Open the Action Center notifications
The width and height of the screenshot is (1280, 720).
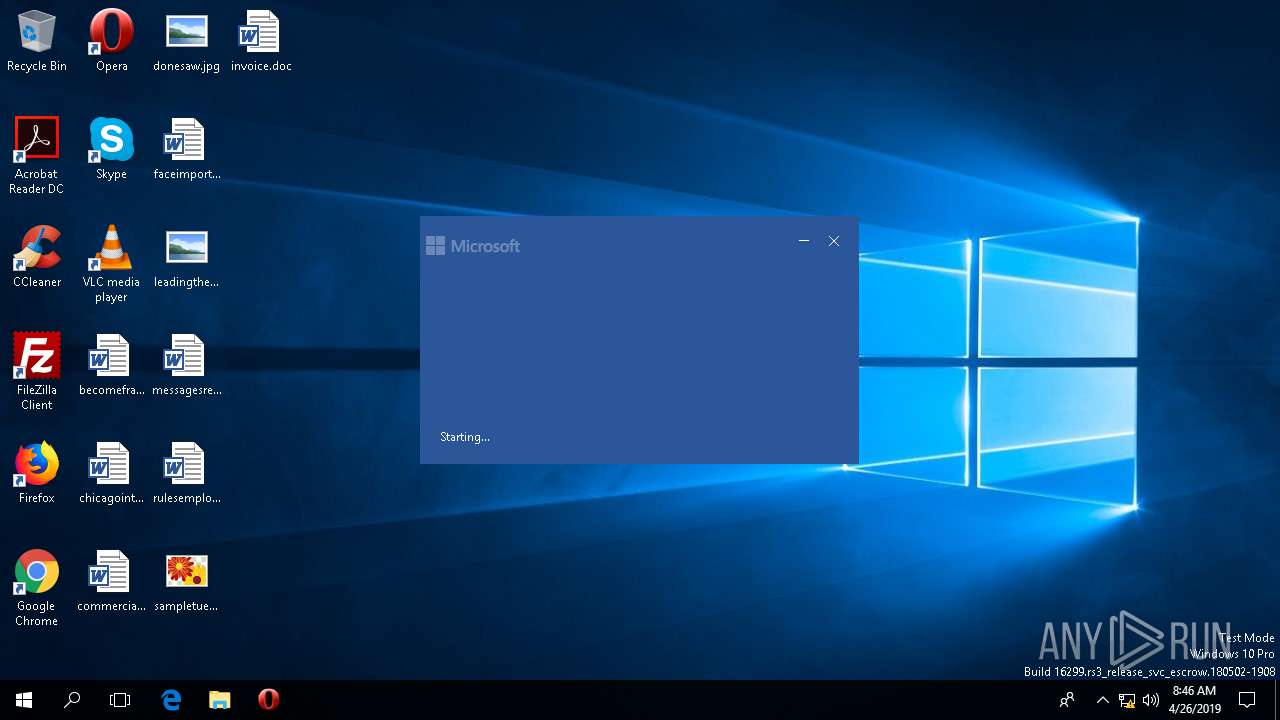(1247, 700)
